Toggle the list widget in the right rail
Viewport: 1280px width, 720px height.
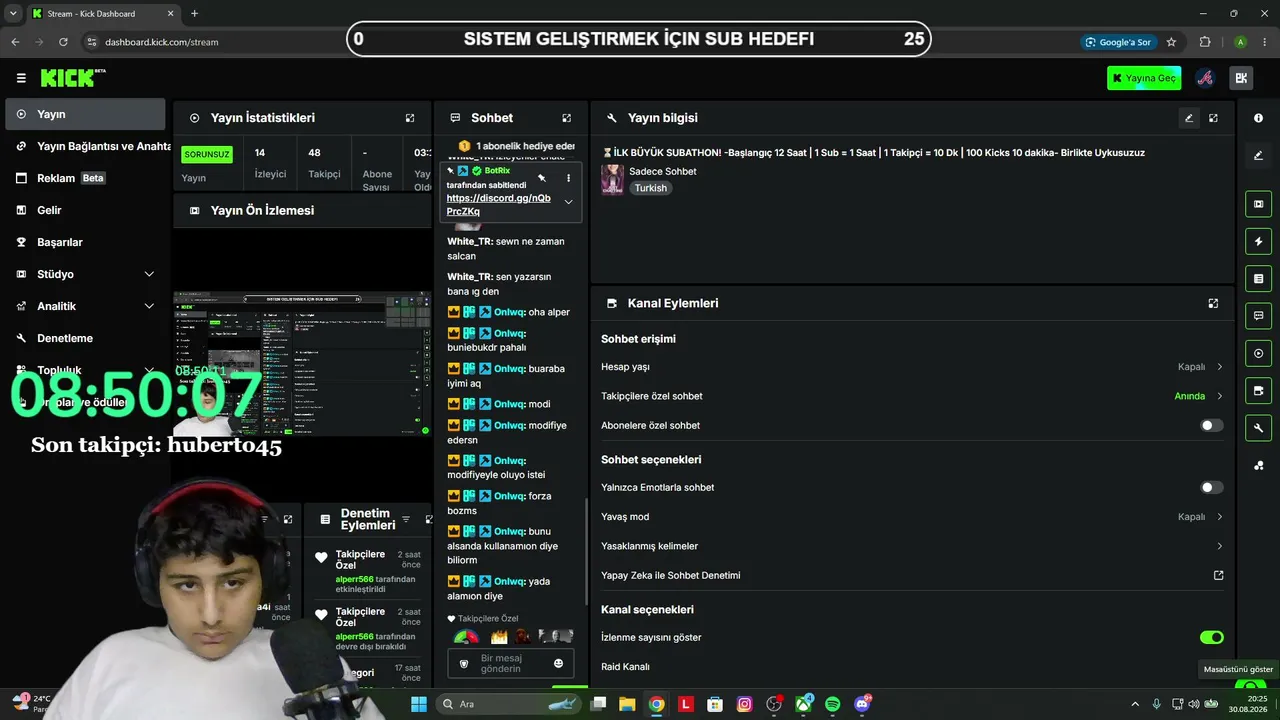[x=1258, y=278]
